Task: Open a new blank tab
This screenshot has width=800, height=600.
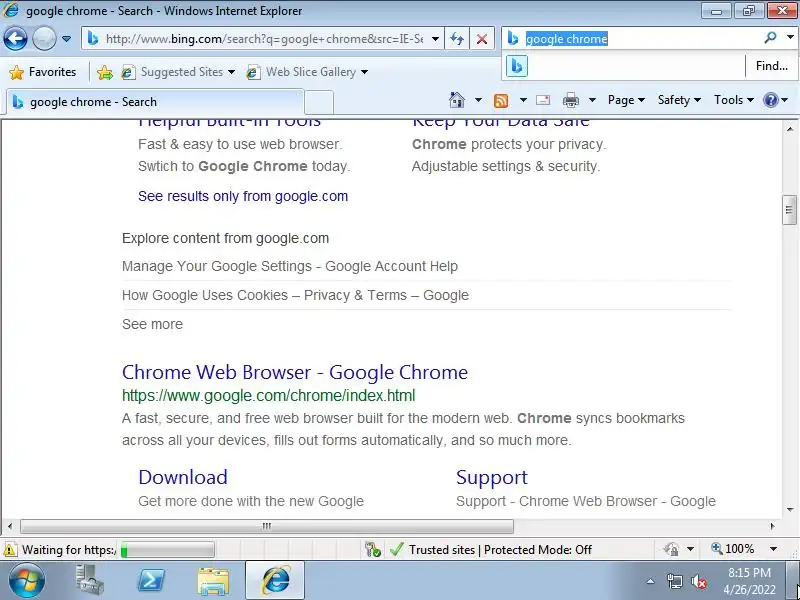Action: (319, 103)
